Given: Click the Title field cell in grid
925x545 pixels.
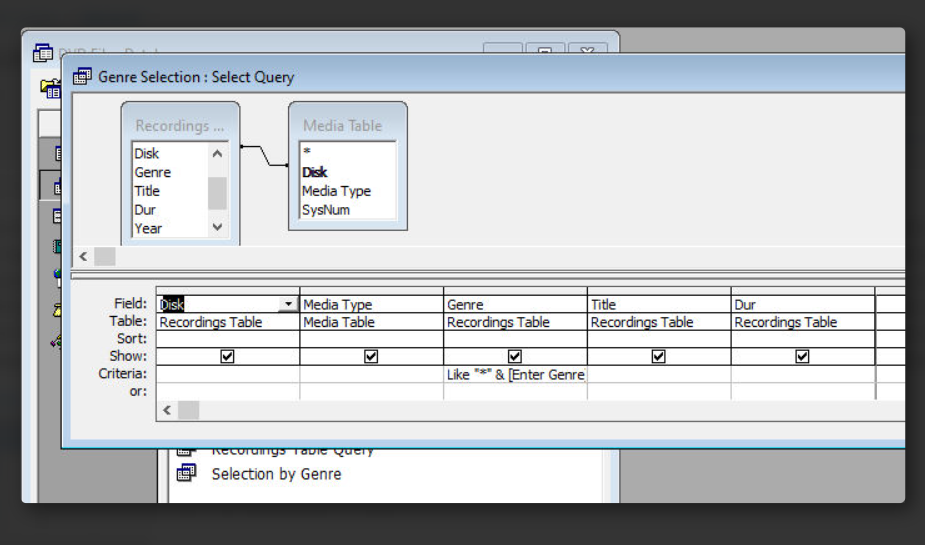Looking at the screenshot, I should point(659,304).
